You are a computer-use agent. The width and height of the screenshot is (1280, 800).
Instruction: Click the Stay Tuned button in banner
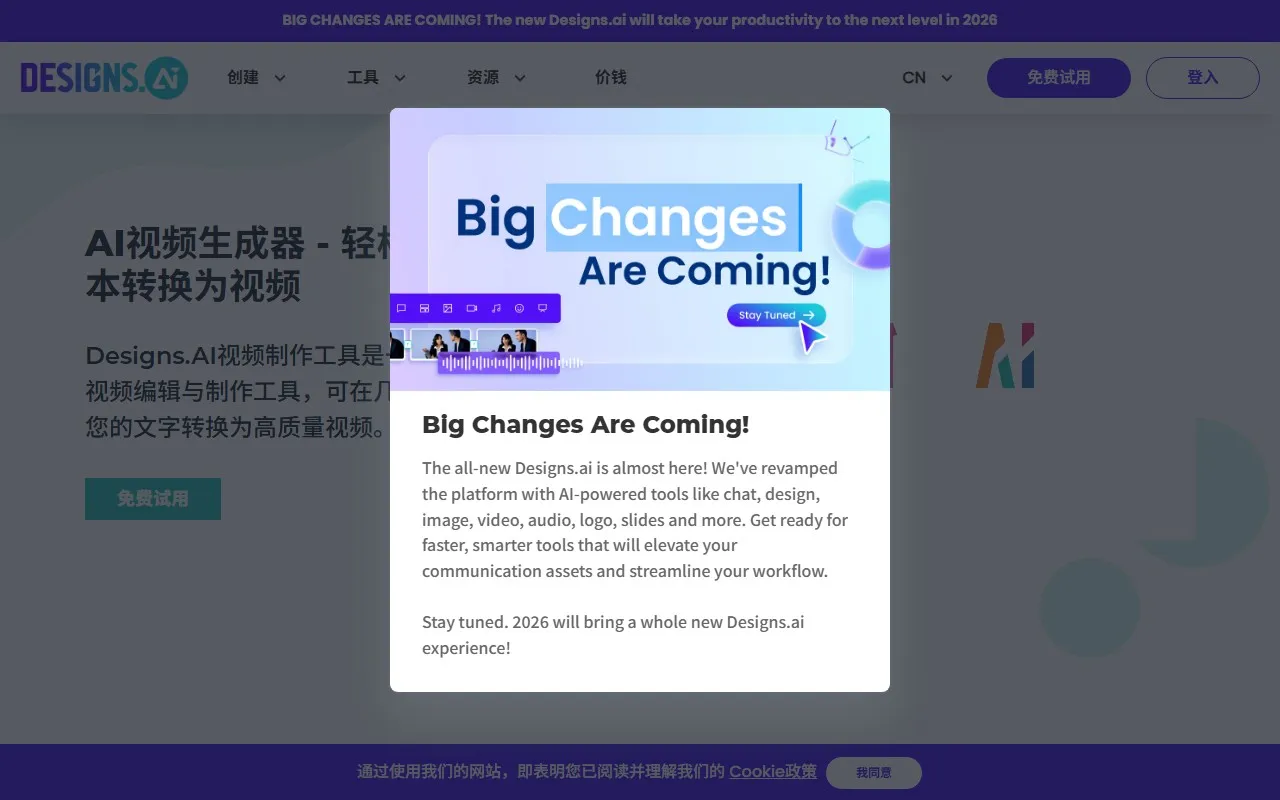coord(775,315)
